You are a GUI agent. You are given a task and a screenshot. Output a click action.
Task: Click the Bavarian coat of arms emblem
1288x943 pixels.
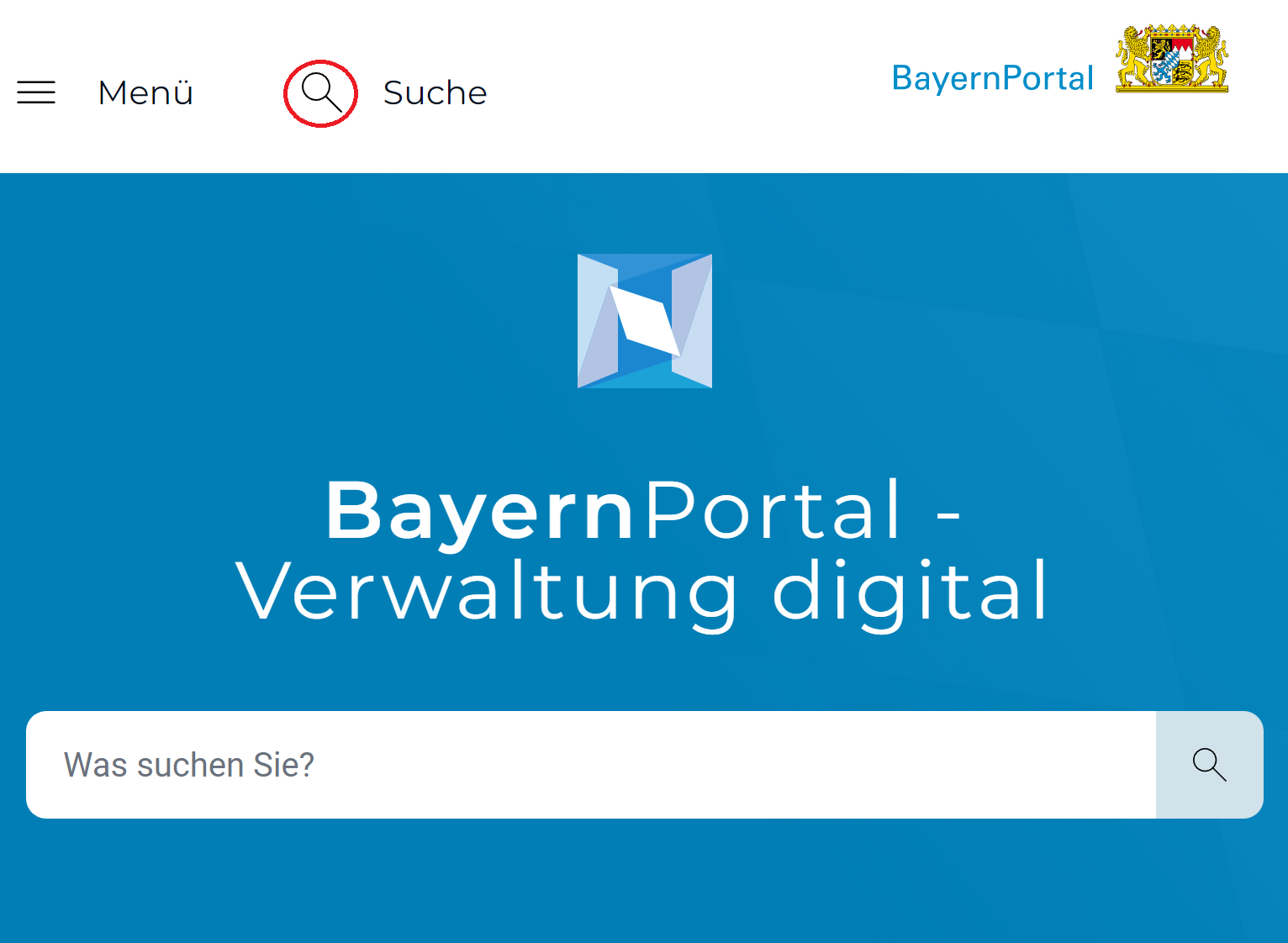1172,58
